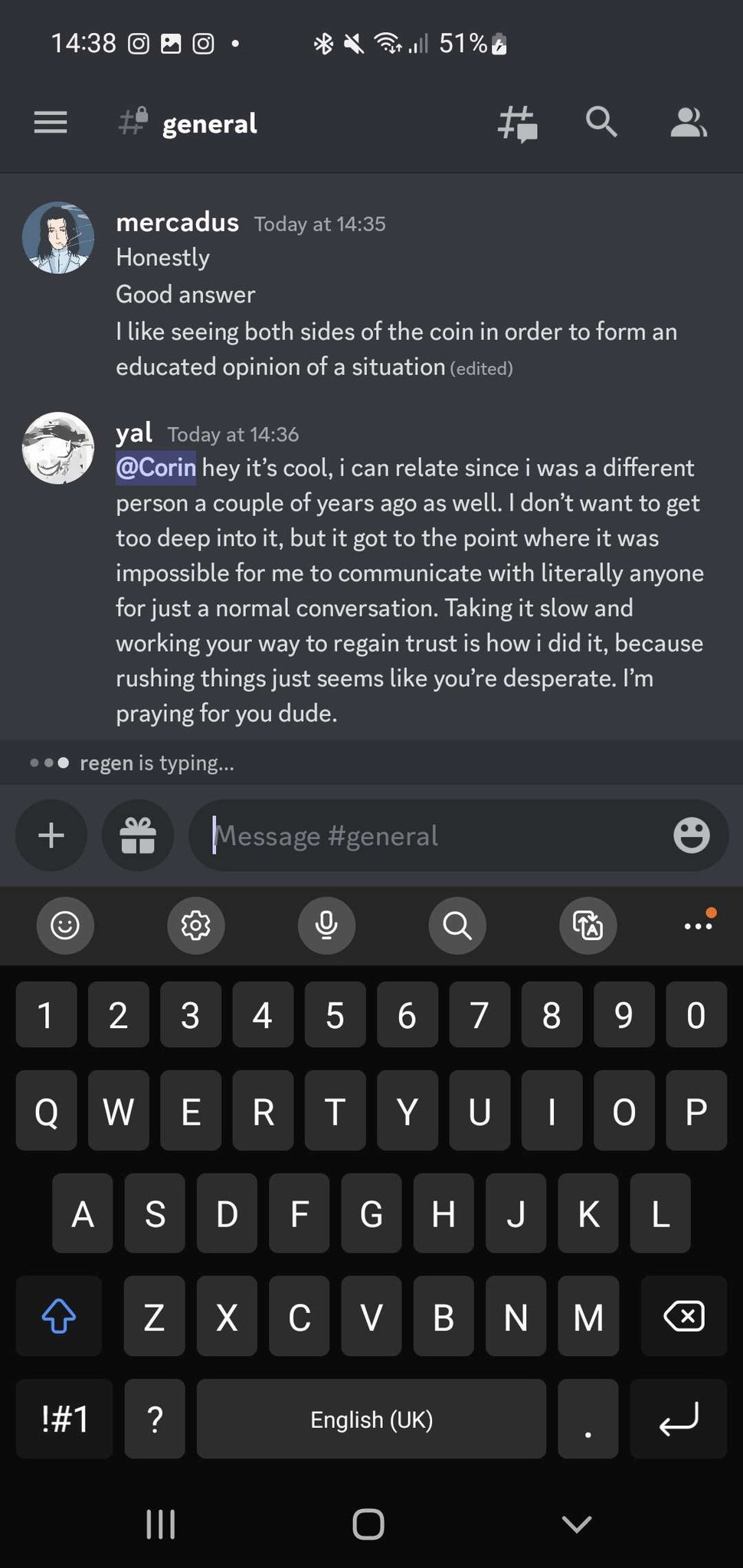Expand keyboard toolbar three-dots menu

pyautogui.click(x=699, y=924)
